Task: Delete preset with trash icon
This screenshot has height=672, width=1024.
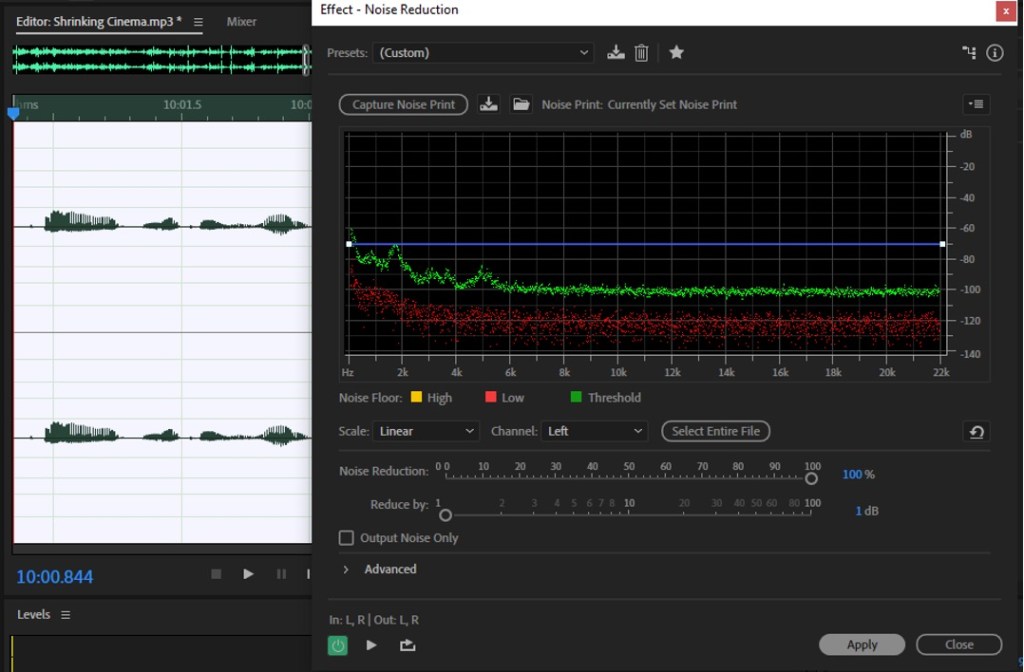Action: [642, 53]
